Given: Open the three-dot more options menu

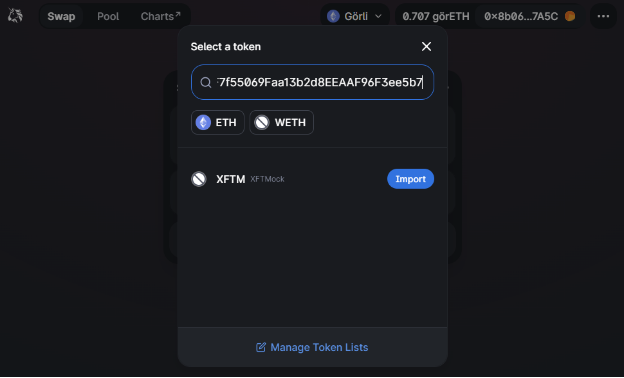Looking at the screenshot, I should pos(603,16).
